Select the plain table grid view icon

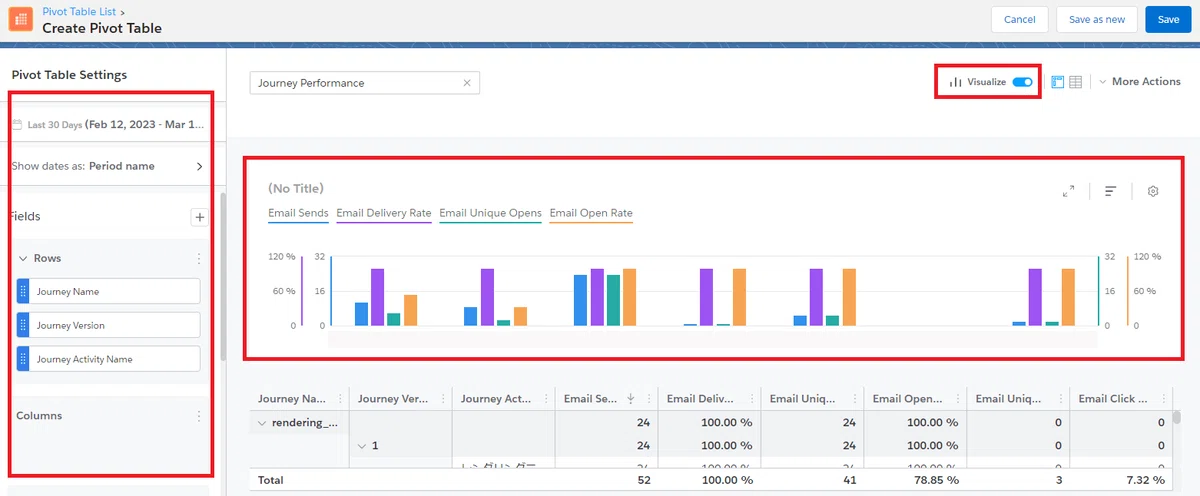[x=1075, y=82]
